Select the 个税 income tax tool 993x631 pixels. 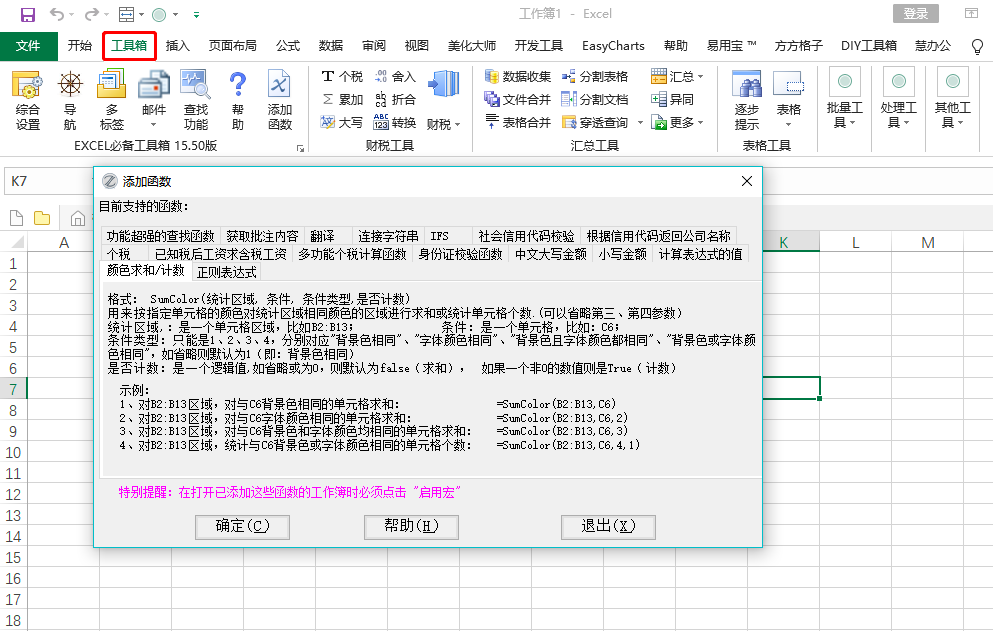click(x=342, y=77)
